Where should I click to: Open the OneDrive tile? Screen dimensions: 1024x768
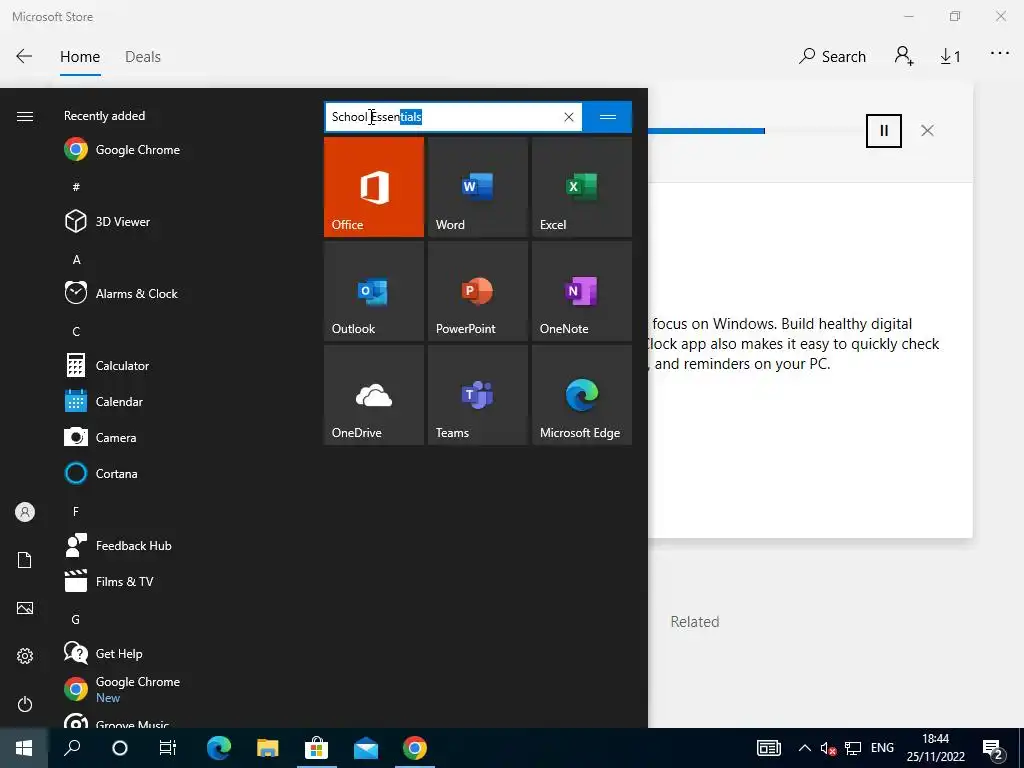click(374, 395)
